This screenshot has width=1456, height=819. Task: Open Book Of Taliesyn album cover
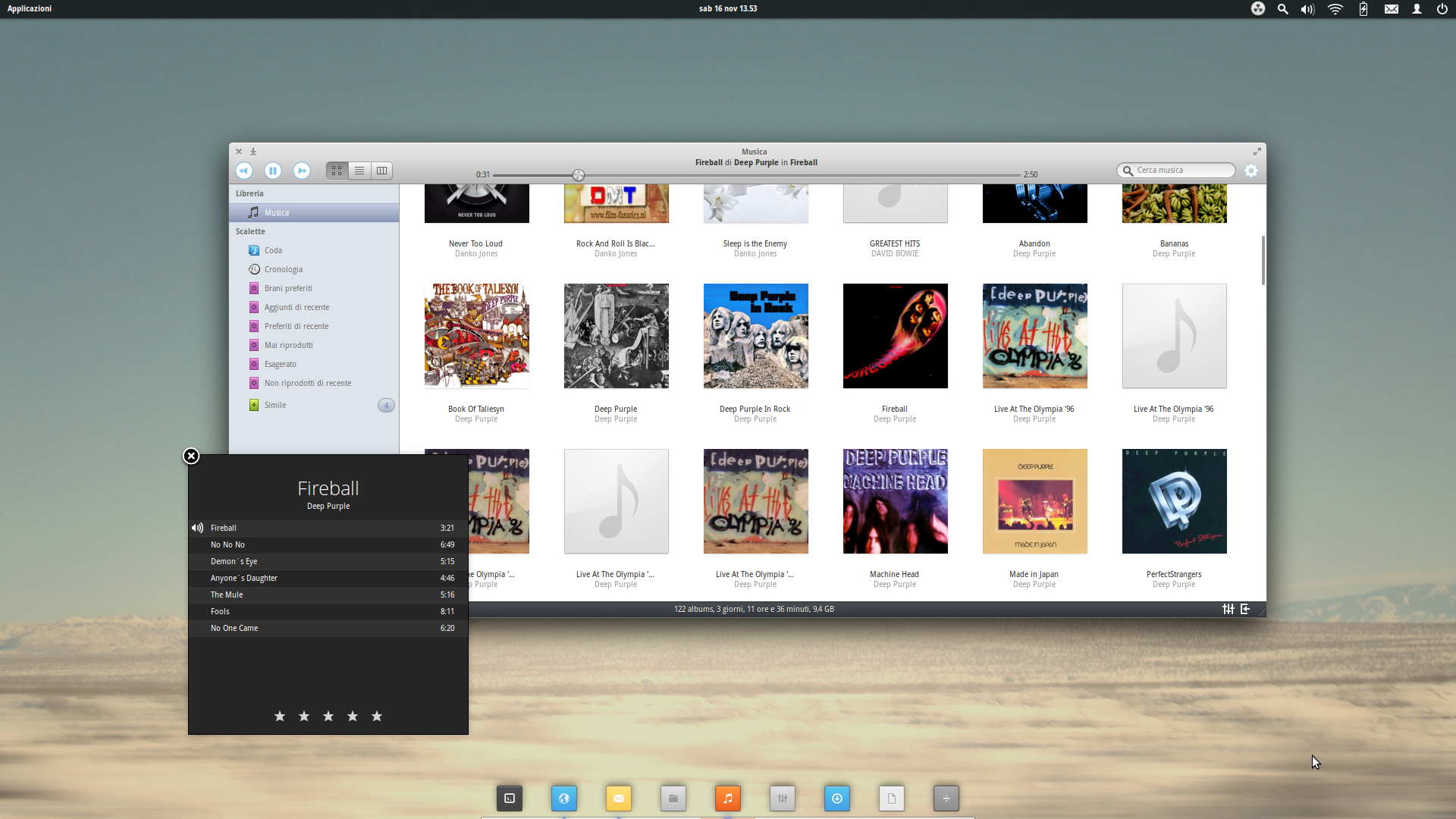coord(477,336)
